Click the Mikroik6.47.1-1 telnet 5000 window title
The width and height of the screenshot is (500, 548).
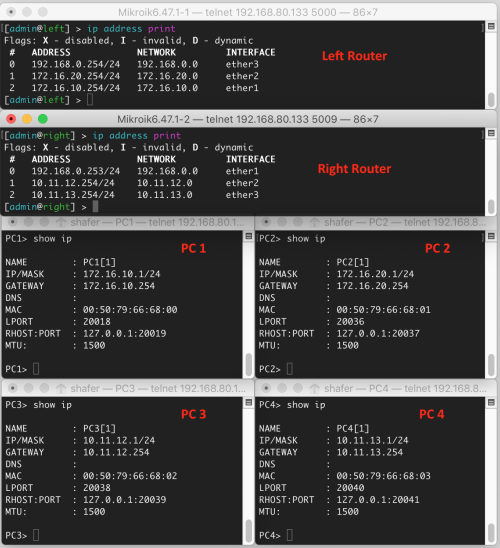[x=248, y=12]
